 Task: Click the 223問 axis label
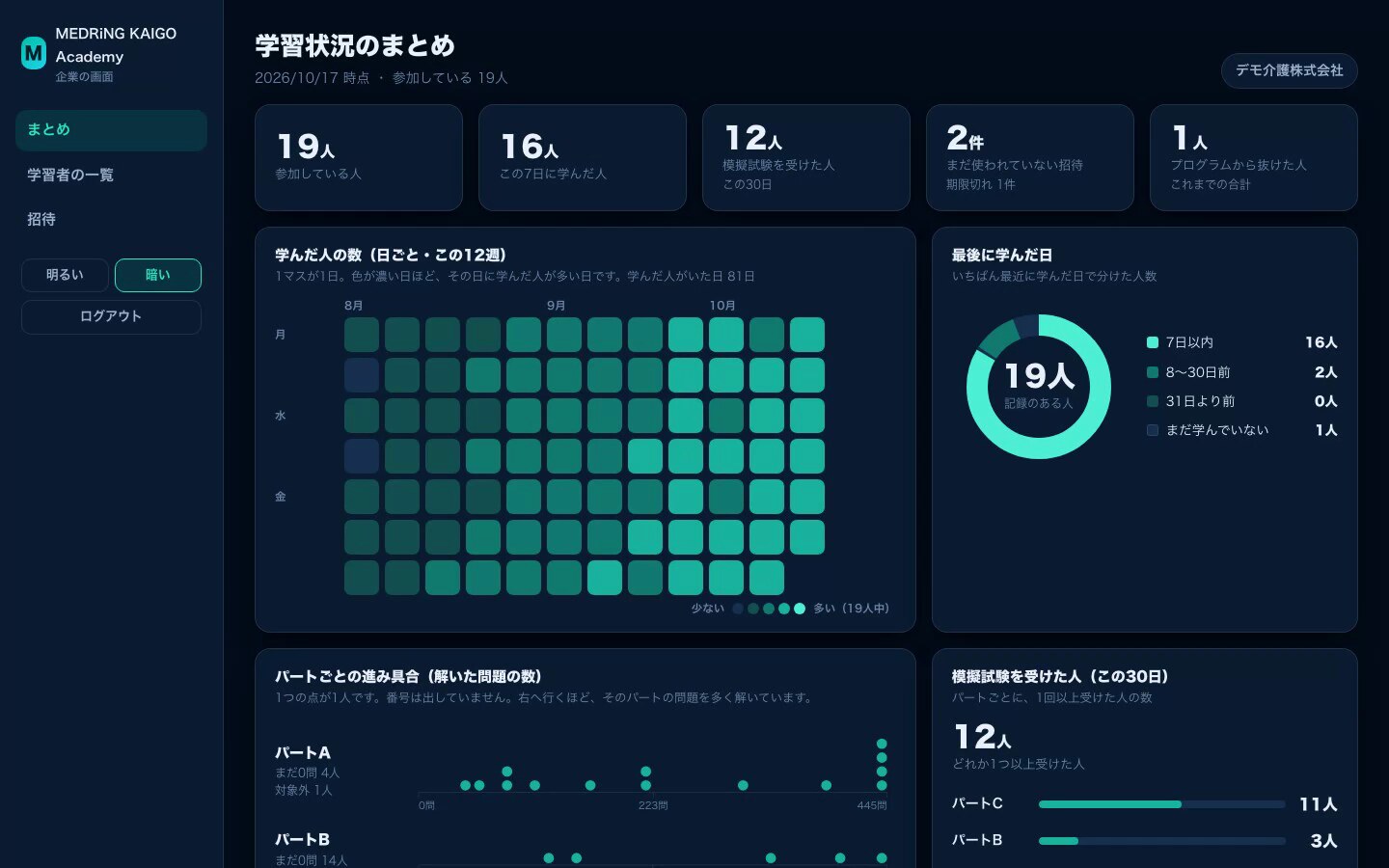pyautogui.click(x=653, y=805)
